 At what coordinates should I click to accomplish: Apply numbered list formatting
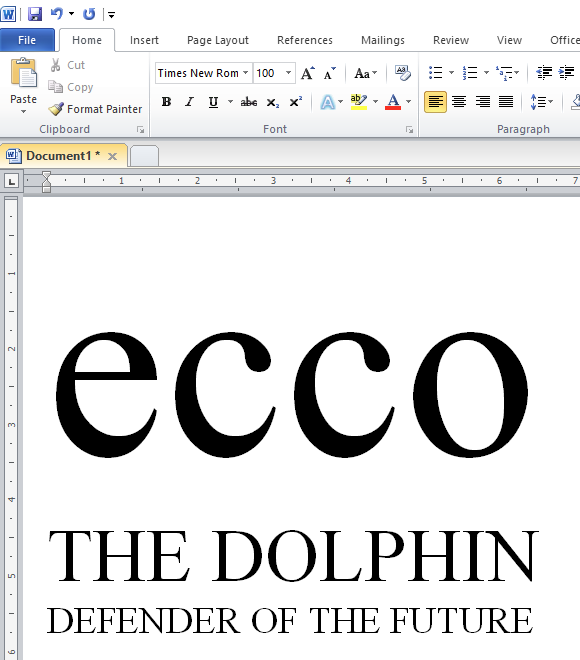point(470,73)
